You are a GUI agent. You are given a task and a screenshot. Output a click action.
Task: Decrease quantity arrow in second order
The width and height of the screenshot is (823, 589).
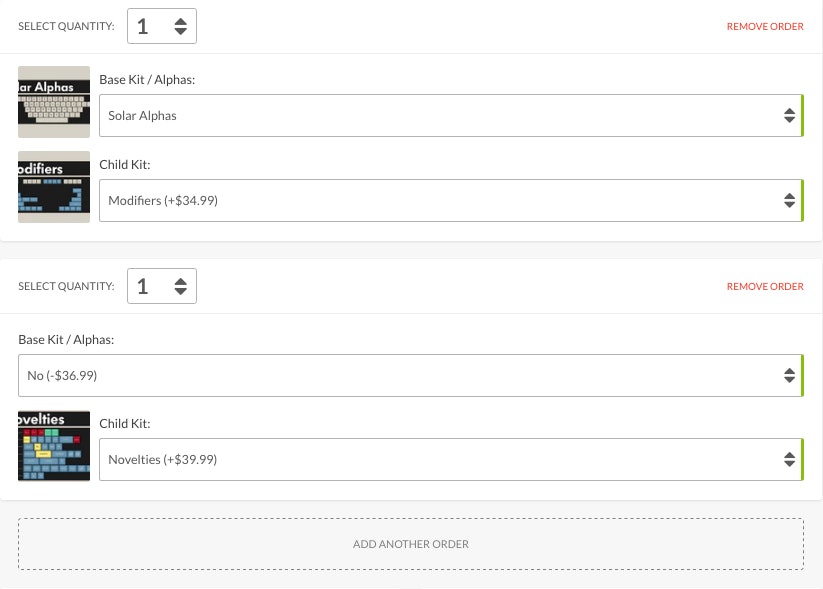180,292
